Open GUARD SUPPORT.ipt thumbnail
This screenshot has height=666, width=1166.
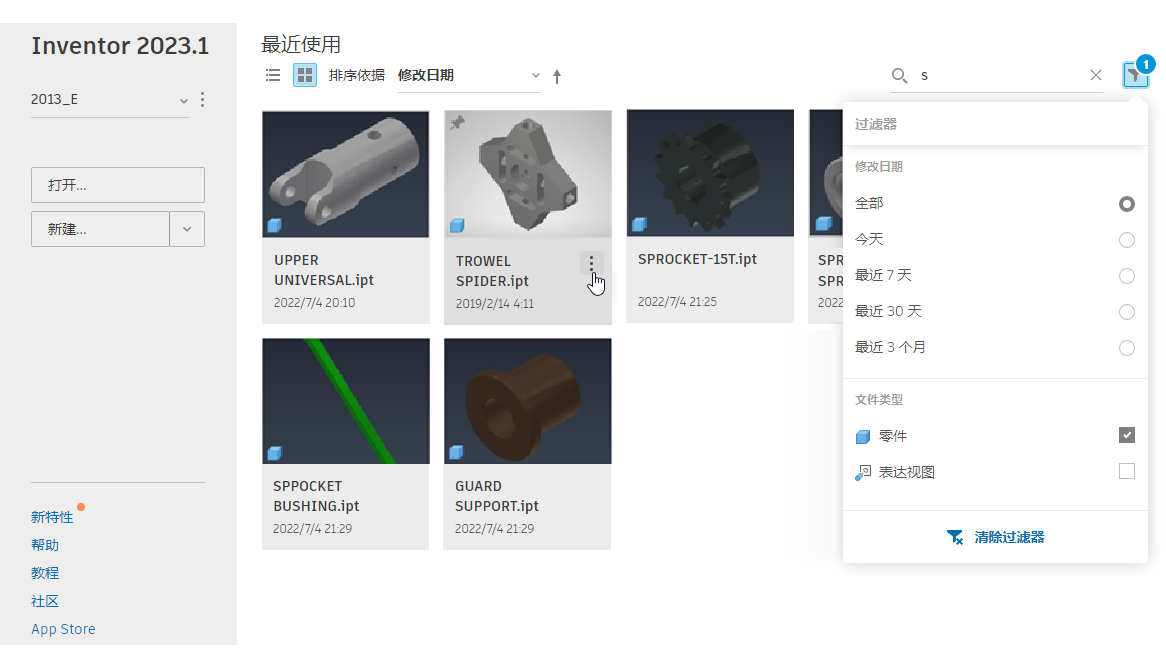528,401
